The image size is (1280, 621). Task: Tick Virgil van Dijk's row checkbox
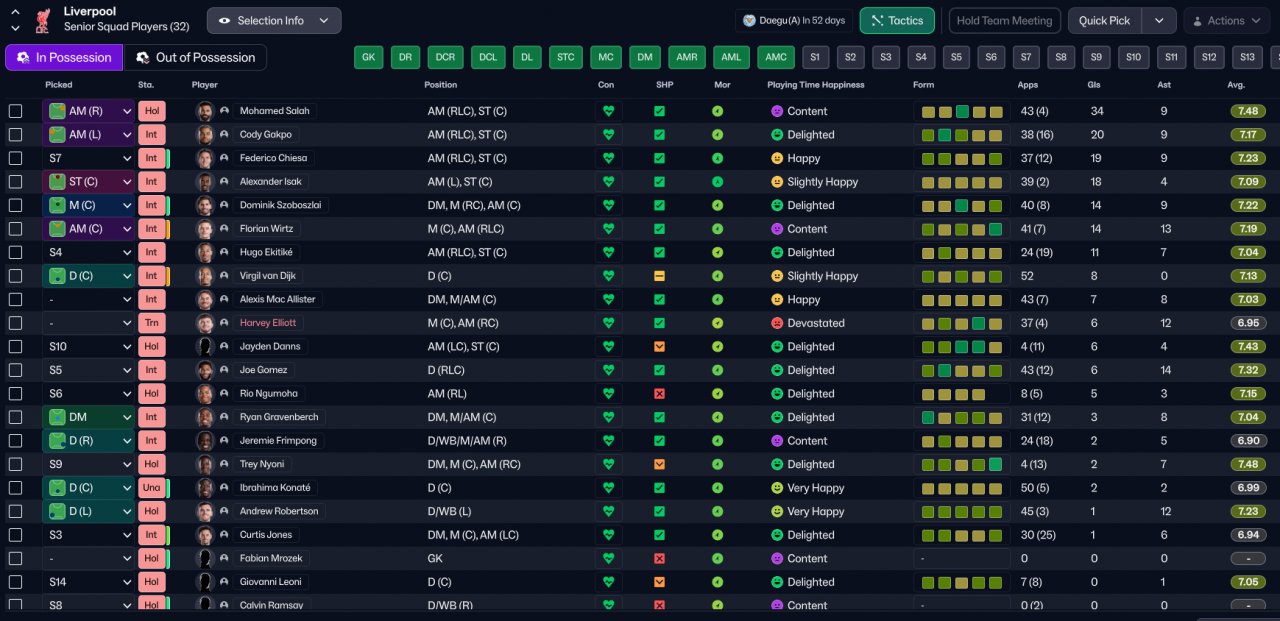coord(15,276)
